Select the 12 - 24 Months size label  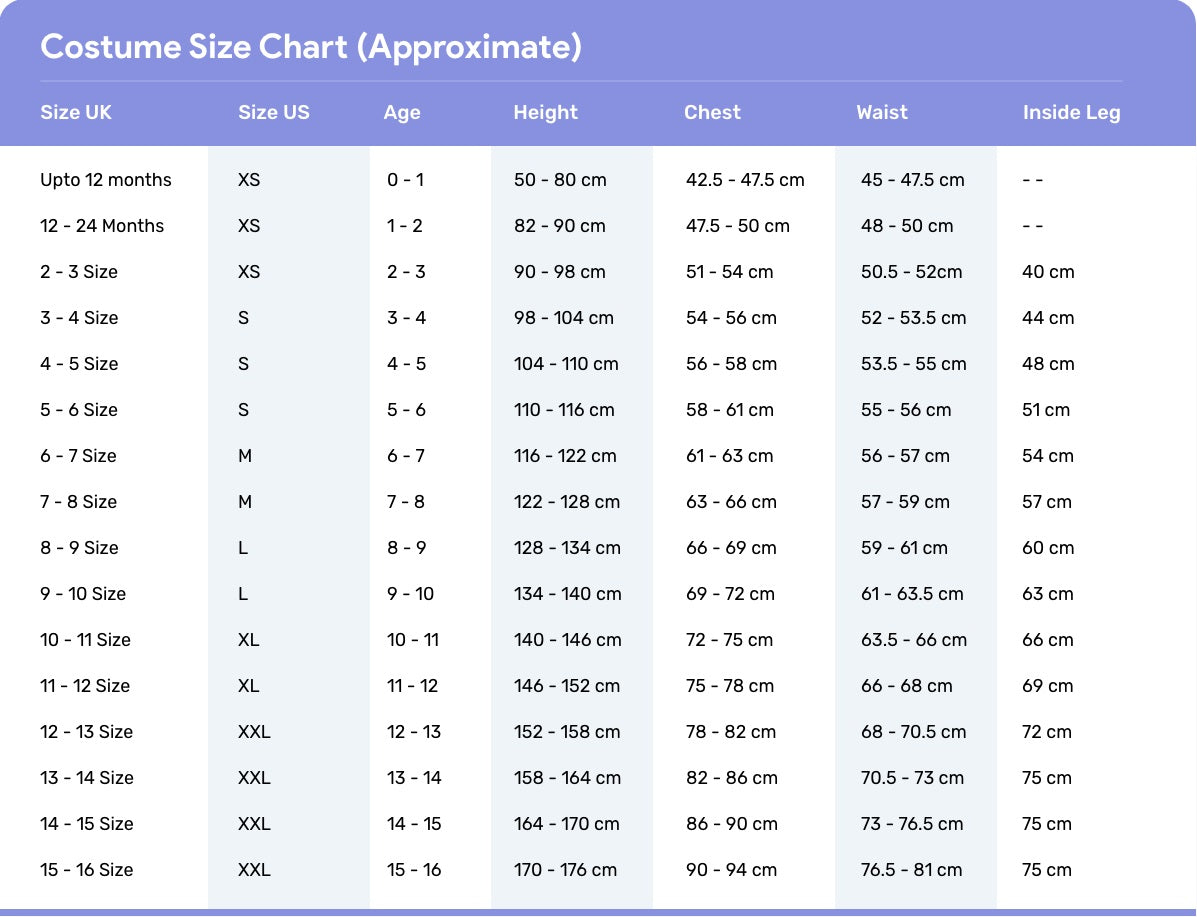coord(102,226)
